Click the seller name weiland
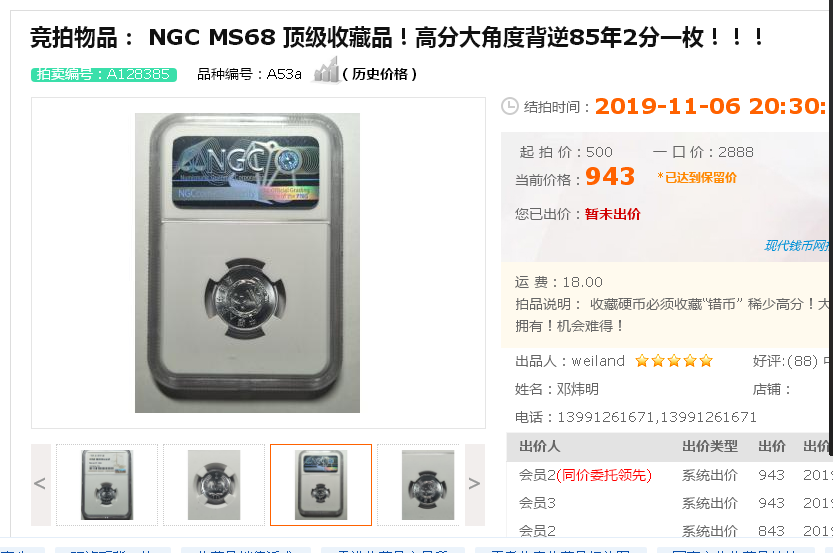This screenshot has width=833, height=553. (x=598, y=361)
